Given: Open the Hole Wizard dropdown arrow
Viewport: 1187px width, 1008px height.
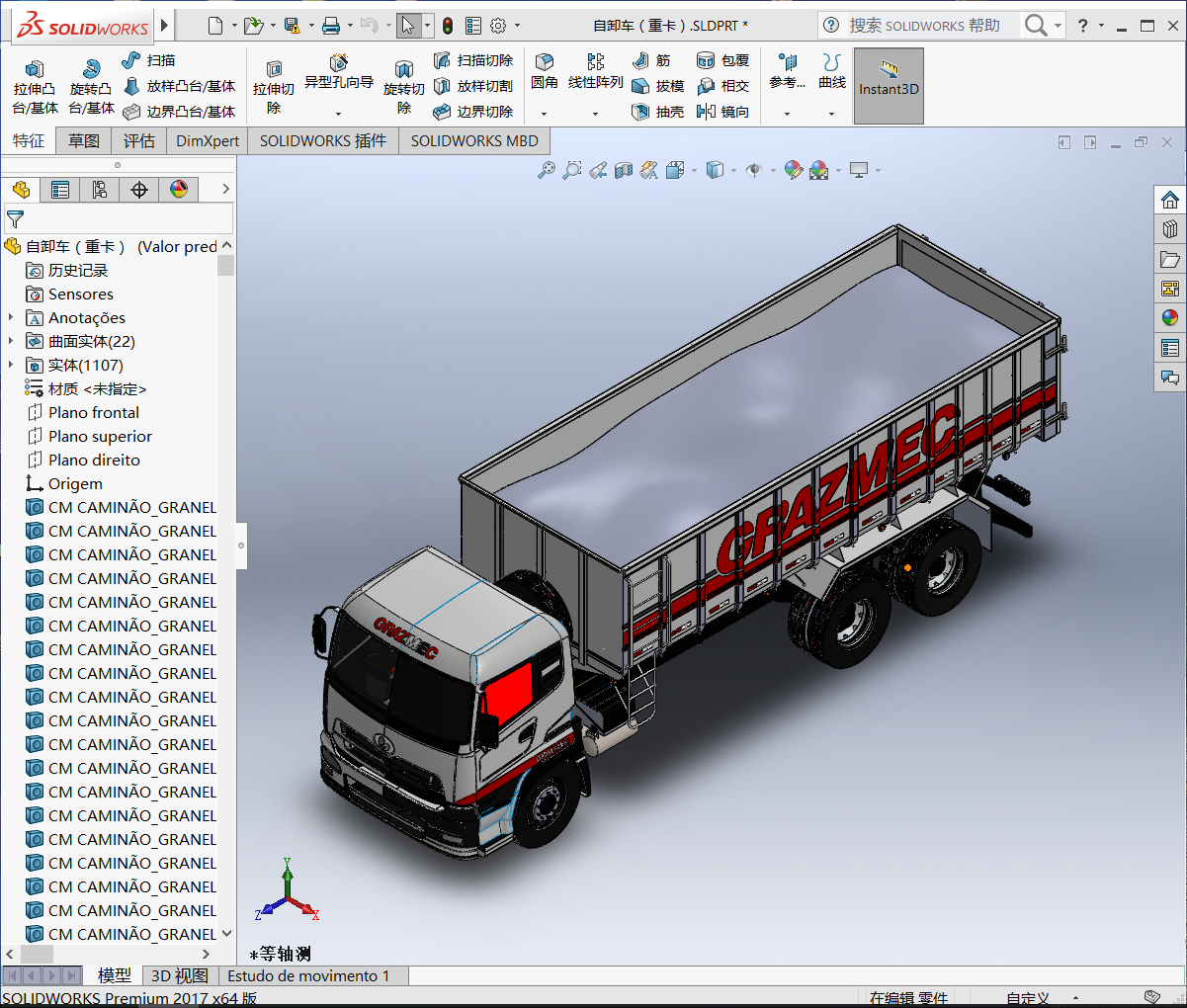Looking at the screenshot, I should (338, 114).
